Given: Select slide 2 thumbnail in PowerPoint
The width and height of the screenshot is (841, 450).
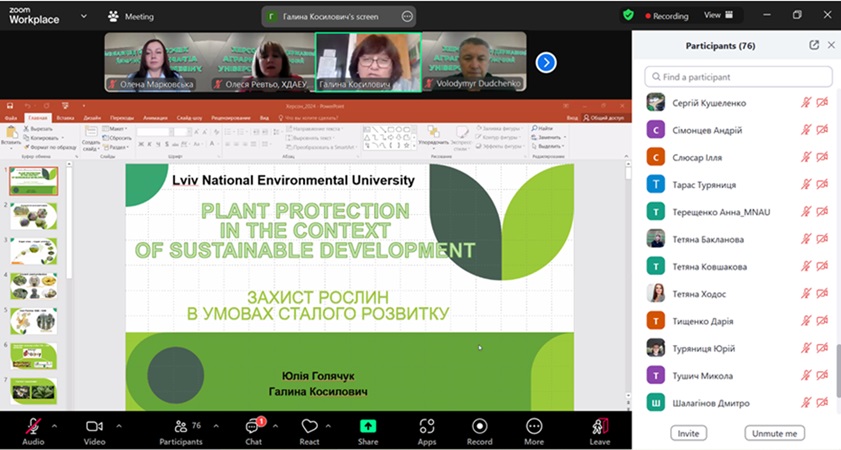Looking at the screenshot, I should point(33,216).
